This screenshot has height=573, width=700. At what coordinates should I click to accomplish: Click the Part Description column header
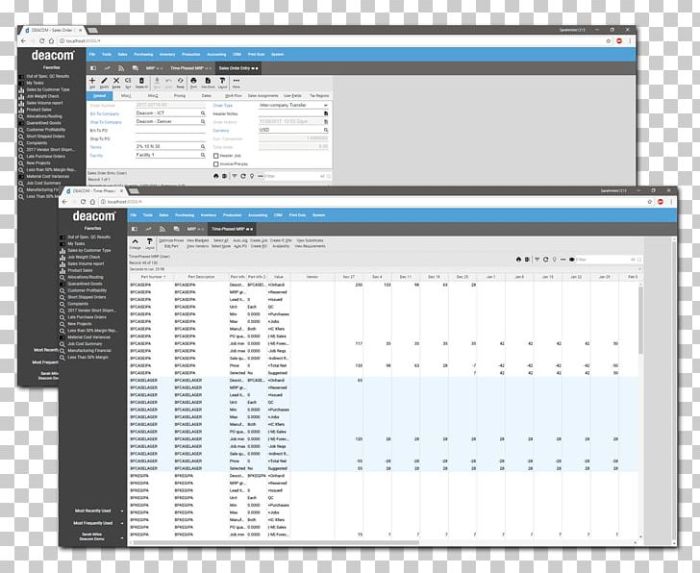pyautogui.click(x=201, y=277)
